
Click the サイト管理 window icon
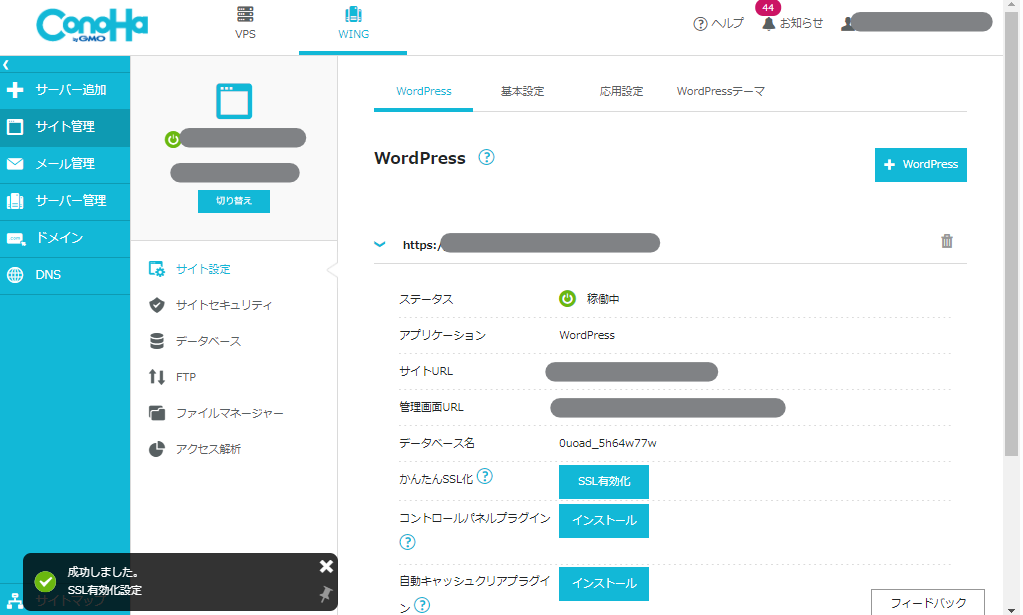coord(15,127)
